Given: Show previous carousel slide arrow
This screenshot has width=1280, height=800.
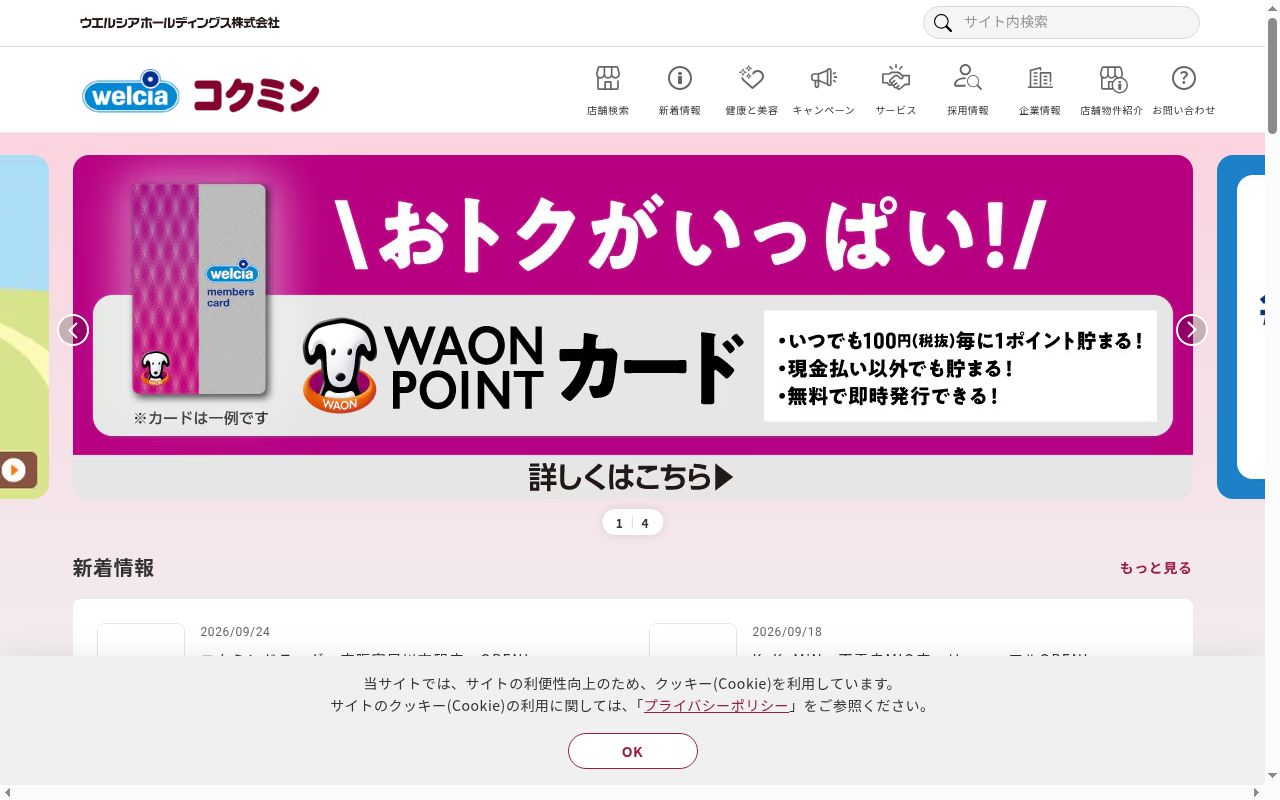Looking at the screenshot, I should (73, 330).
